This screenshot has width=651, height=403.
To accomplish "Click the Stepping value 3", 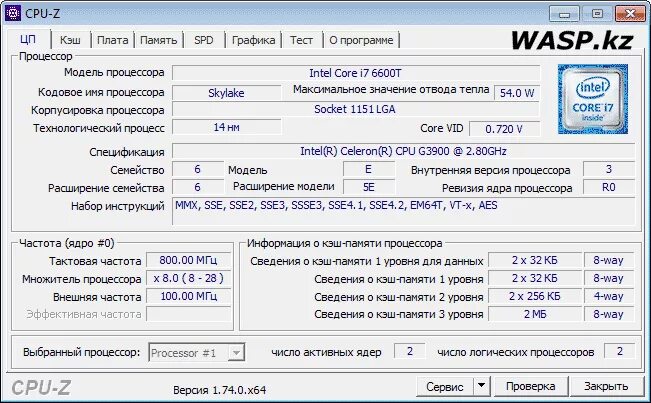I will point(609,169).
